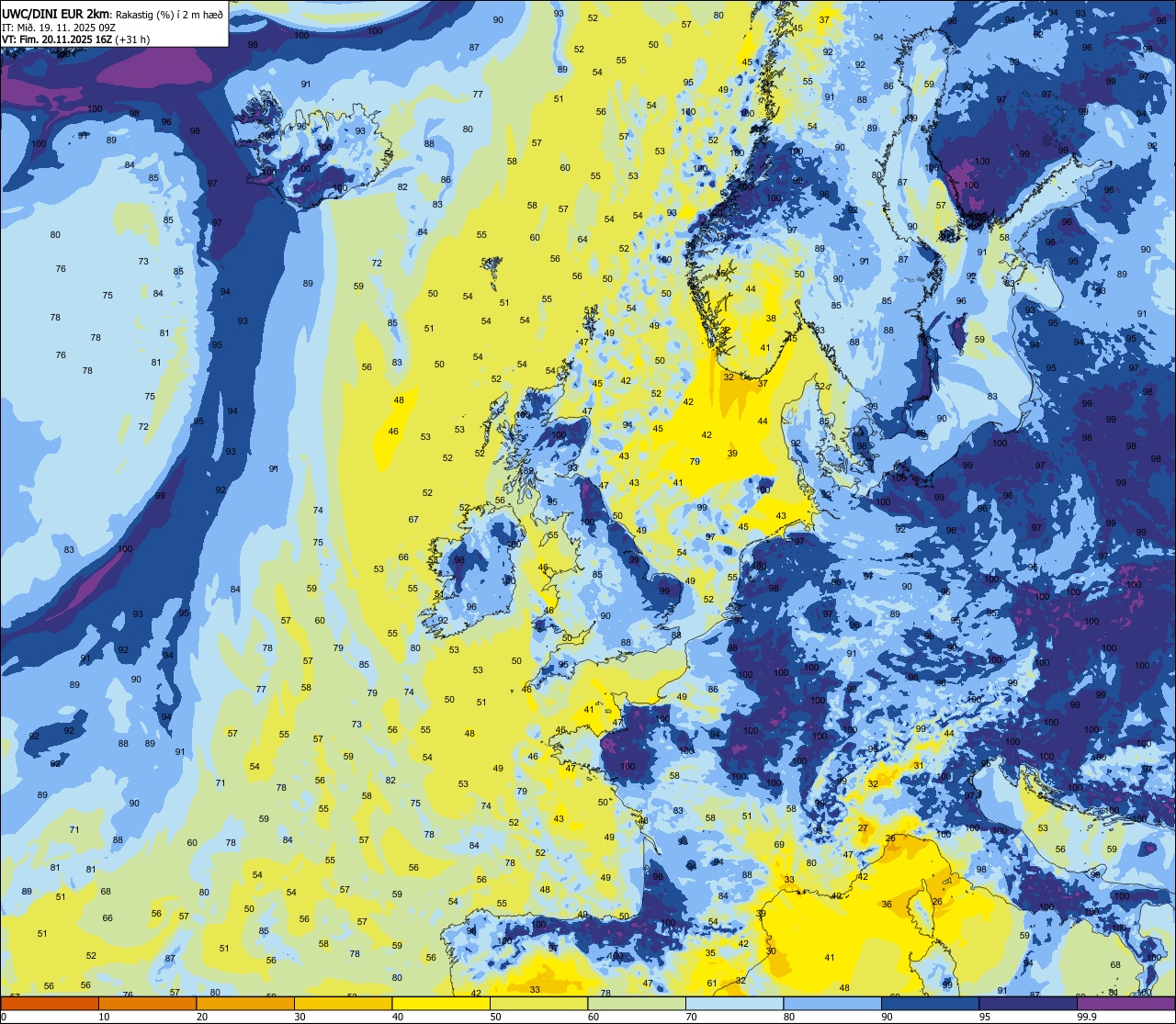Click the legend tick label 80

click(x=789, y=1017)
